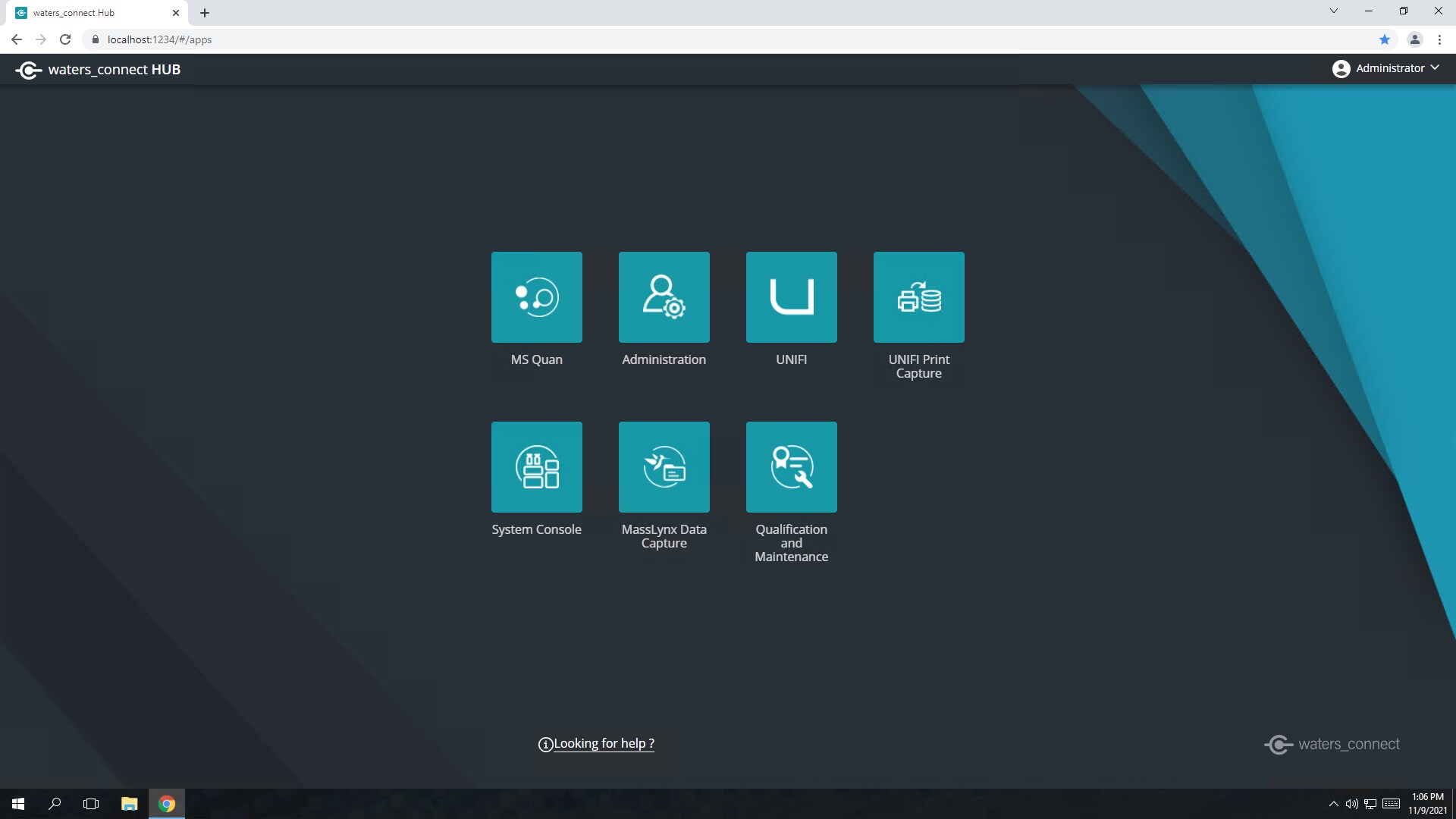Open File Explorer from taskbar

pos(129,804)
